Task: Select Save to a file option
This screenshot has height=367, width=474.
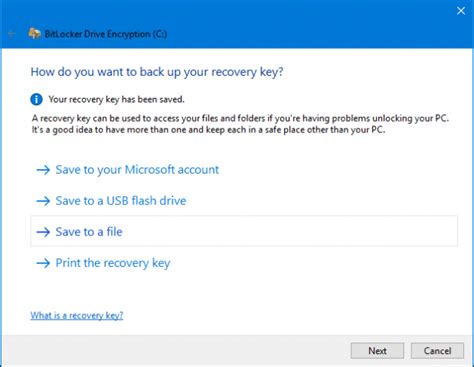Action: point(244,231)
